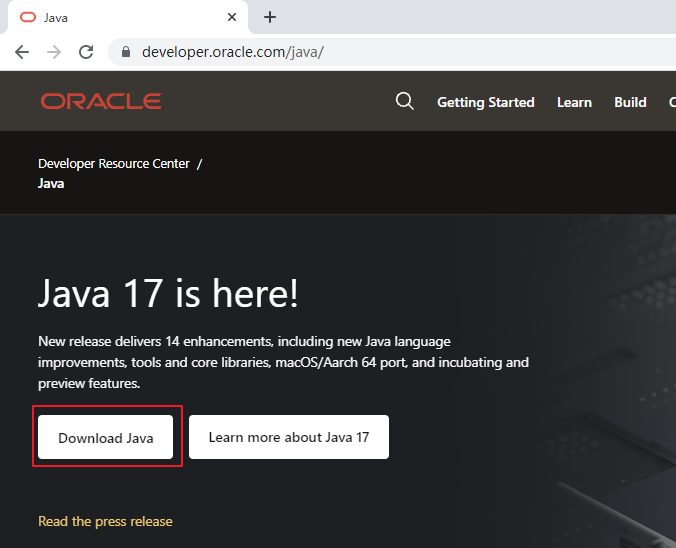Click the Java breadcrumb item
The image size is (676, 548).
(x=51, y=184)
